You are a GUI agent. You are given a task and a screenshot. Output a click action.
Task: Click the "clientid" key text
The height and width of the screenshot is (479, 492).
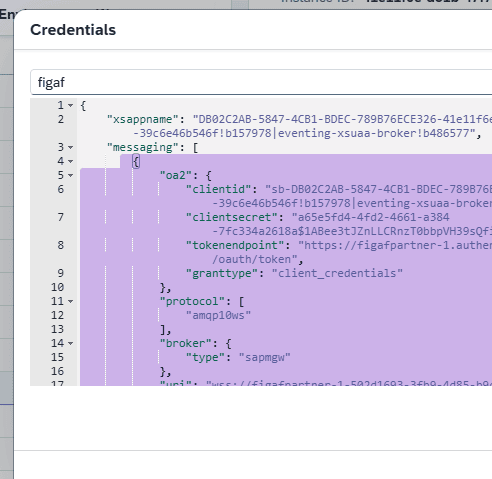click(x=219, y=189)
